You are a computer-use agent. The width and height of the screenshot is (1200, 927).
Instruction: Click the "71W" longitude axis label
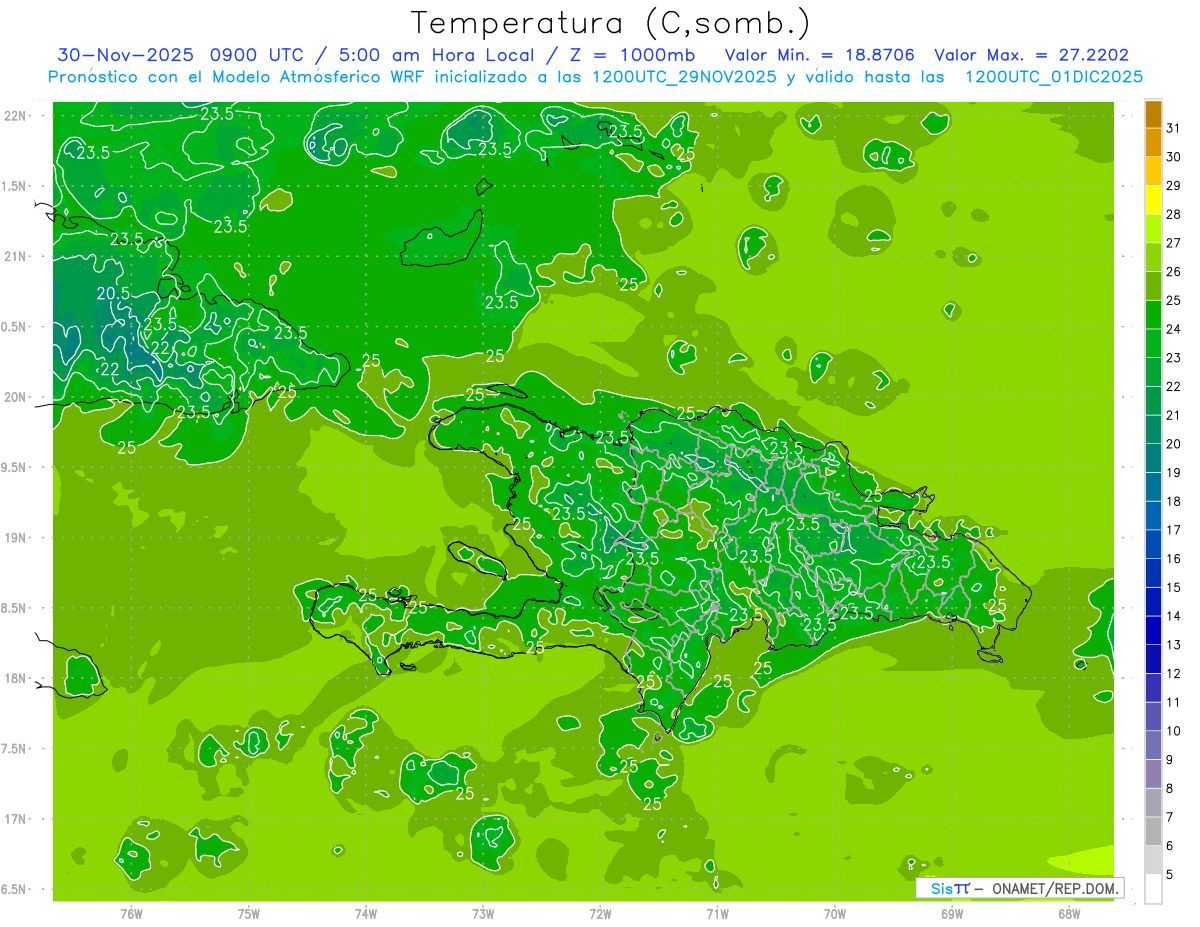(717, 914)
